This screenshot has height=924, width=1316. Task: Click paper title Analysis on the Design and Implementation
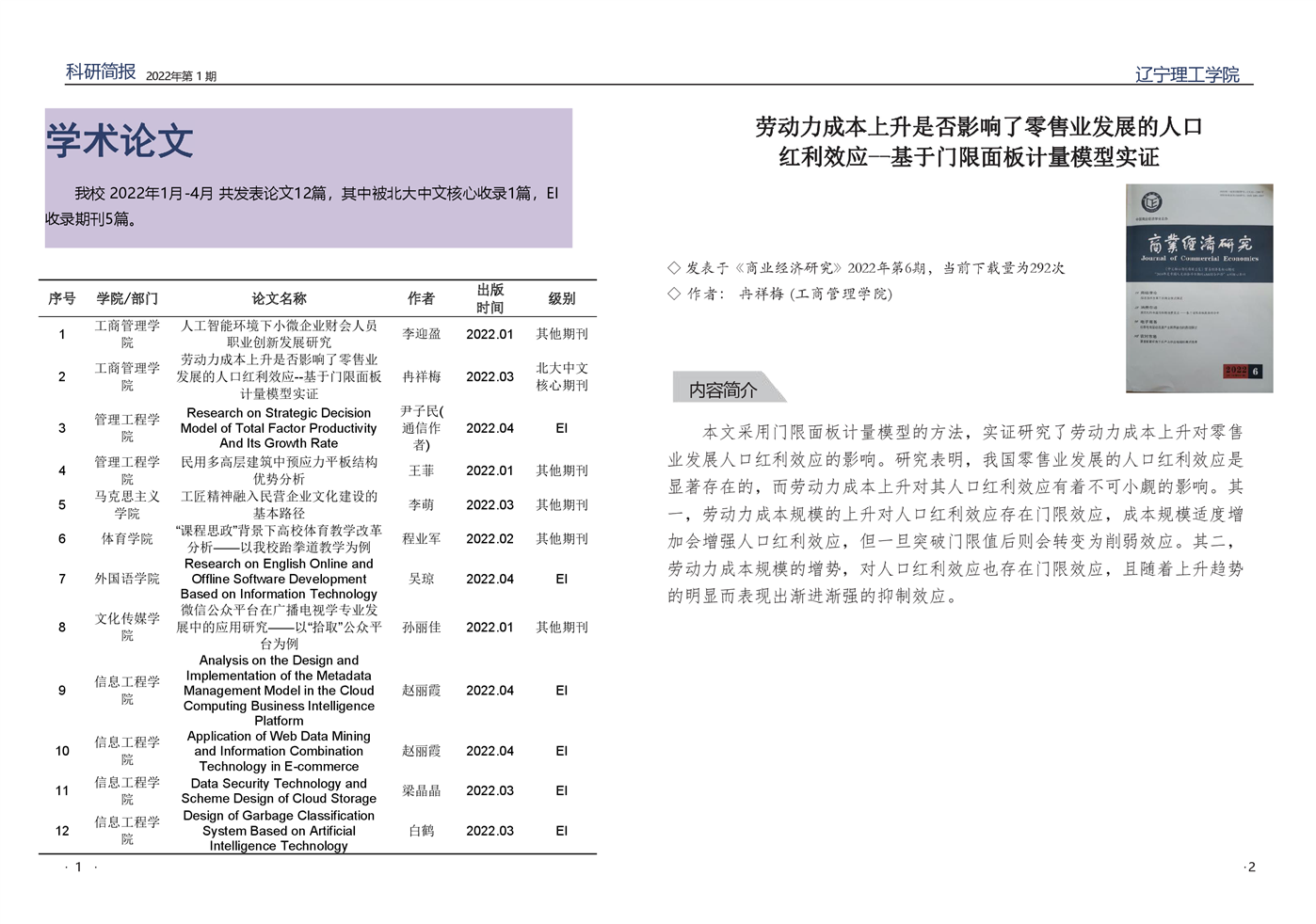click(279, 691)
